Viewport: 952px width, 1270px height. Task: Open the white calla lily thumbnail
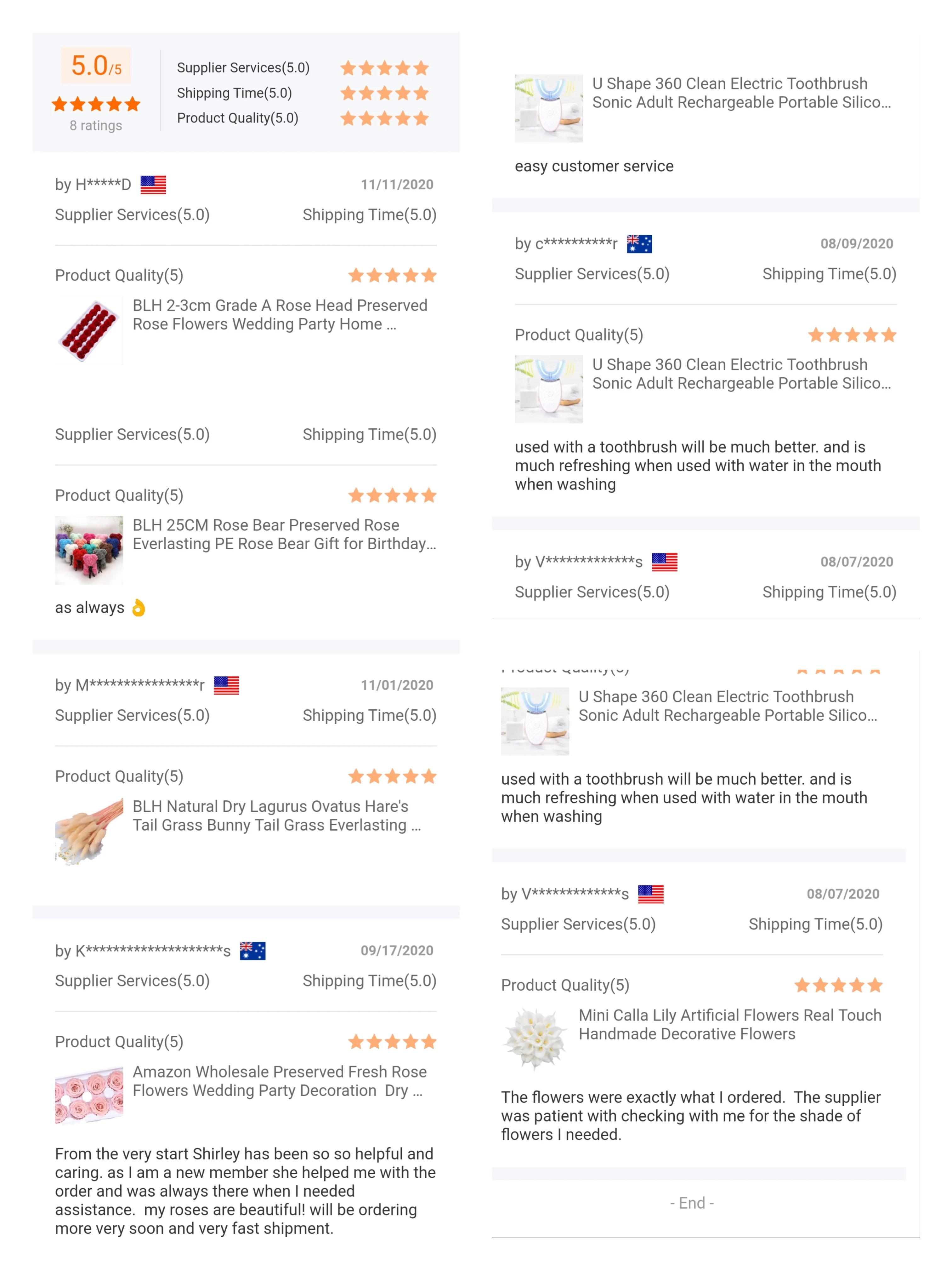point(535,1038)
